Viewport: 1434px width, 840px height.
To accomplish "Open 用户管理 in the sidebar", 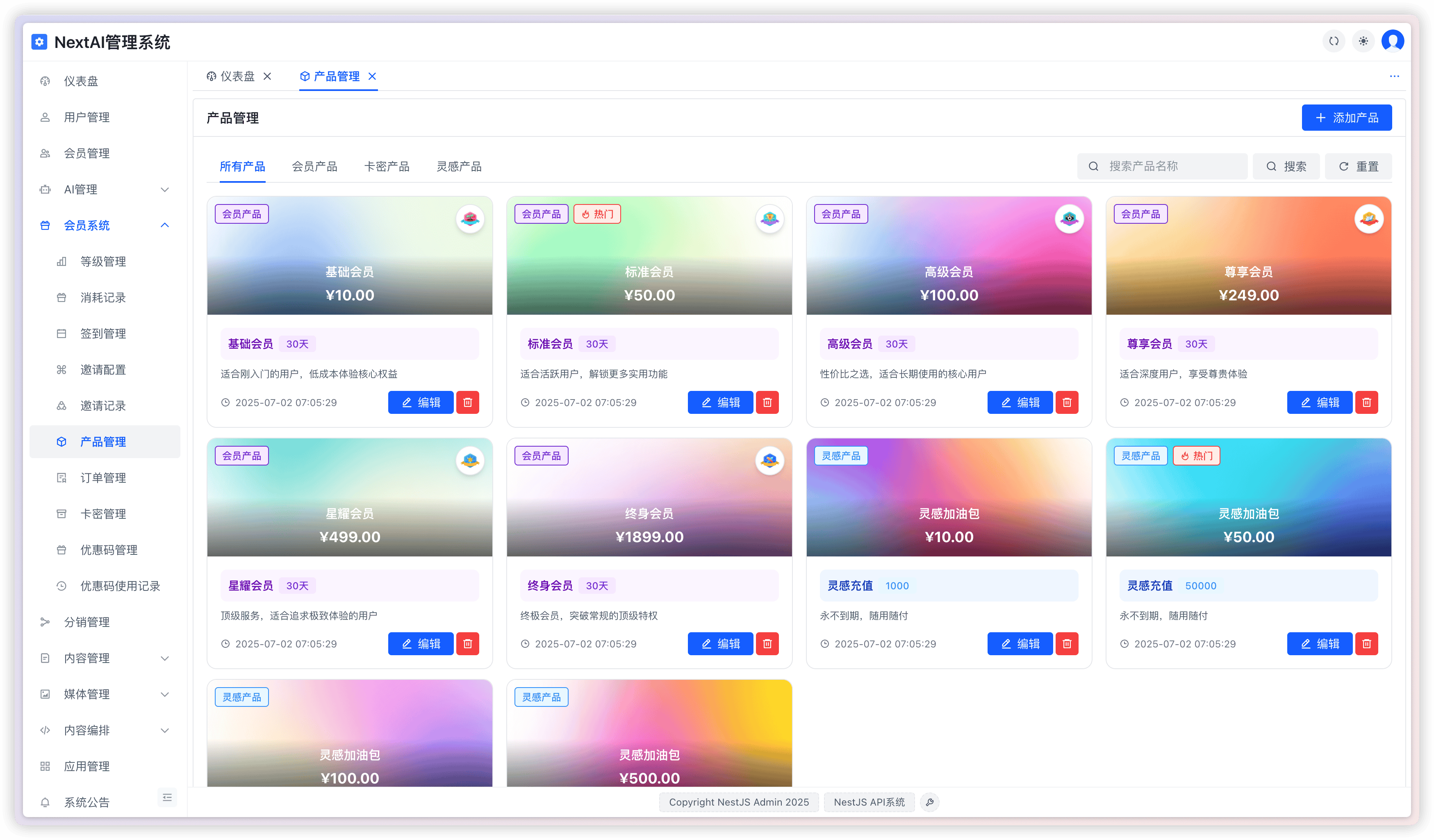I will tap(105, 117).
